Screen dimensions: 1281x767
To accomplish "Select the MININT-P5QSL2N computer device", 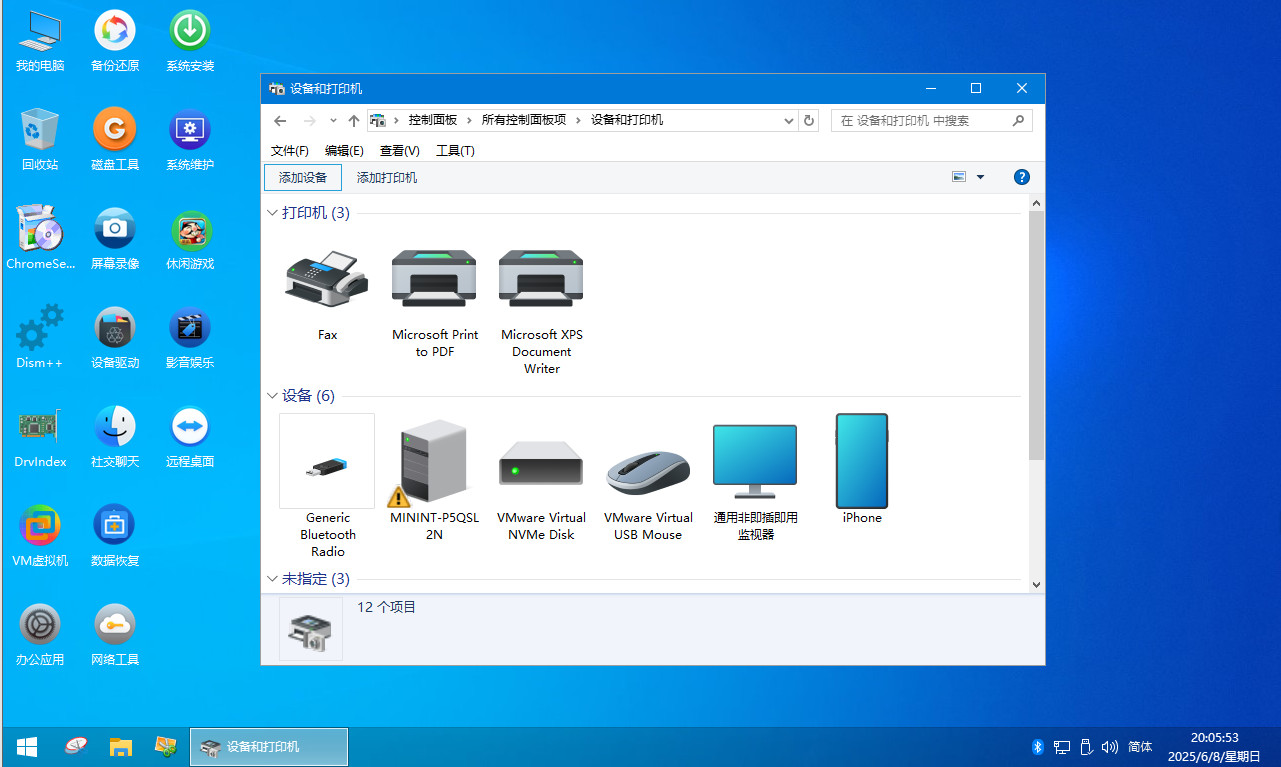I will (x=434, y=461).
